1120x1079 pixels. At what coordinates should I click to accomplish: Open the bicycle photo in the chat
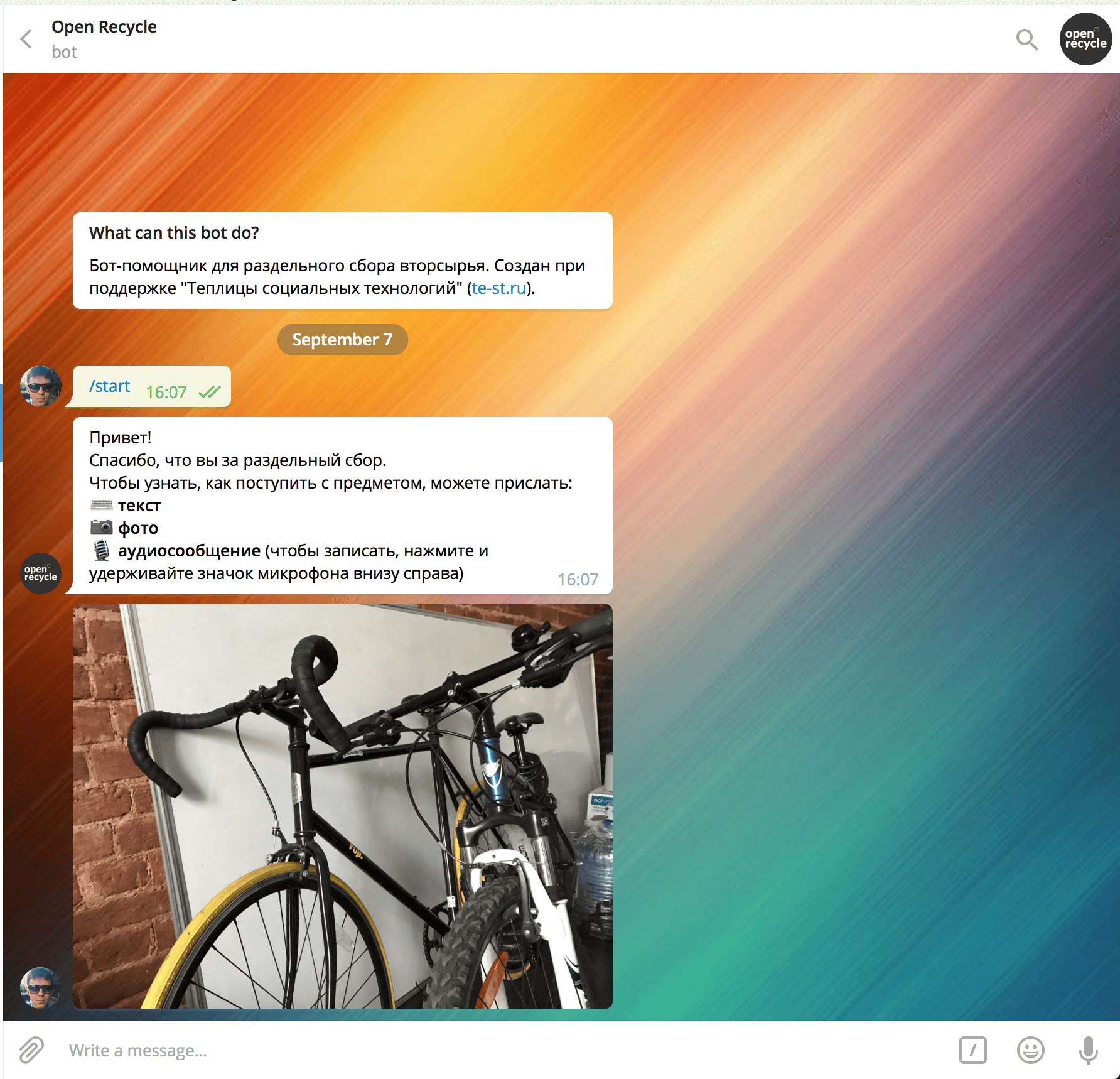342,806
